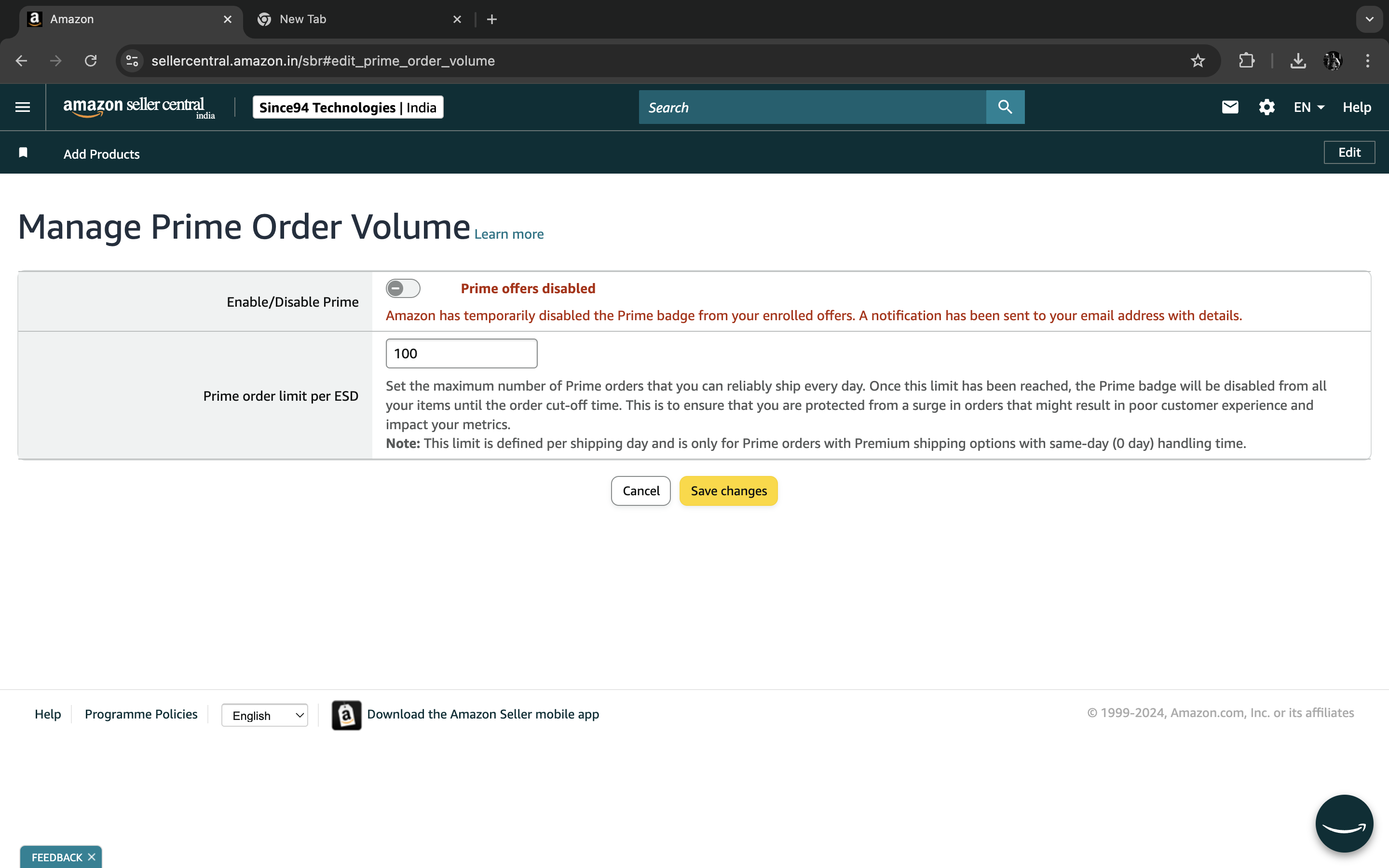Click the copyright text in footer
This screenshot has width=1389, height=868.
tap(1221, 712)
